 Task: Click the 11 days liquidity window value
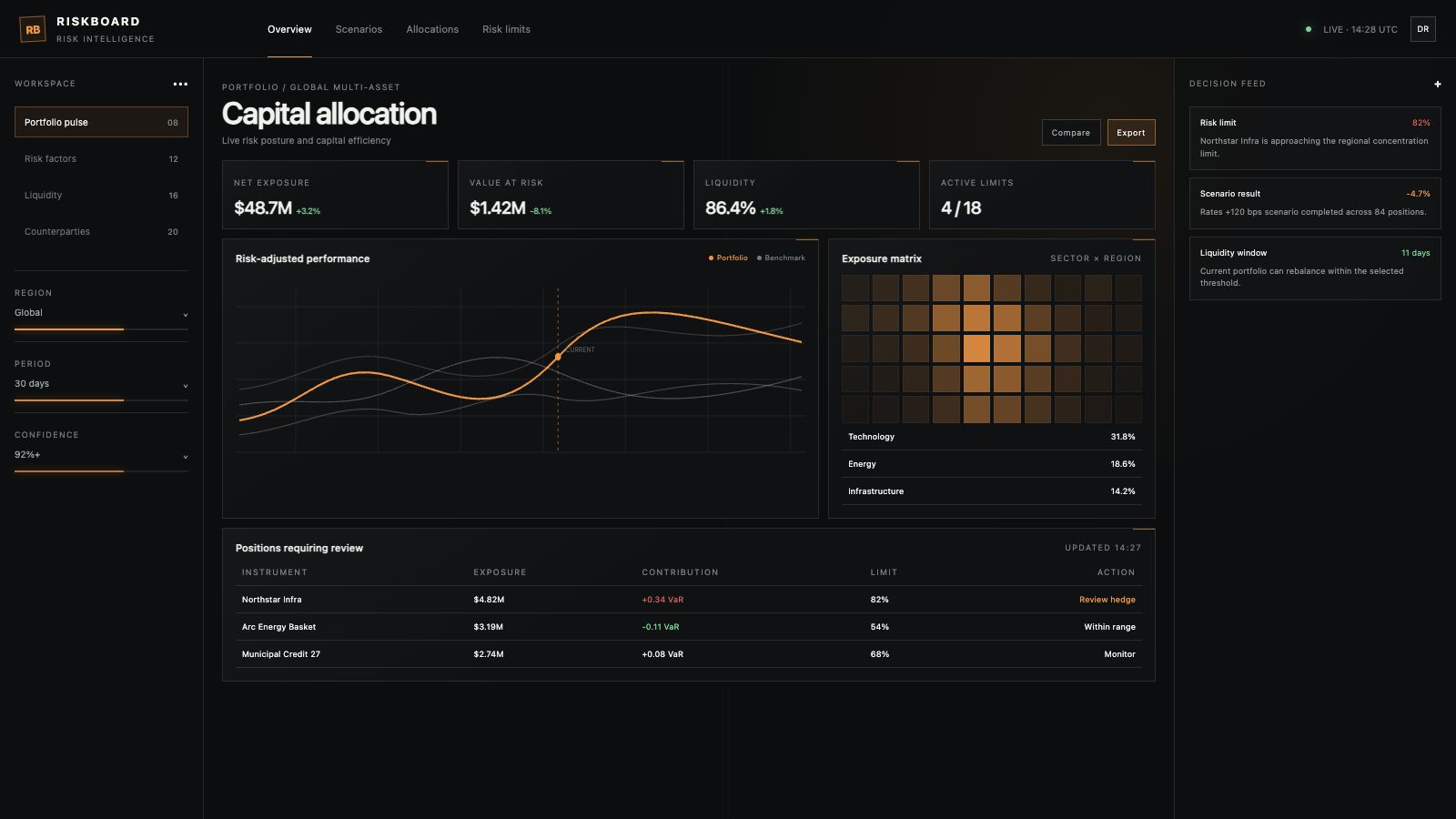click(1415, 253)
